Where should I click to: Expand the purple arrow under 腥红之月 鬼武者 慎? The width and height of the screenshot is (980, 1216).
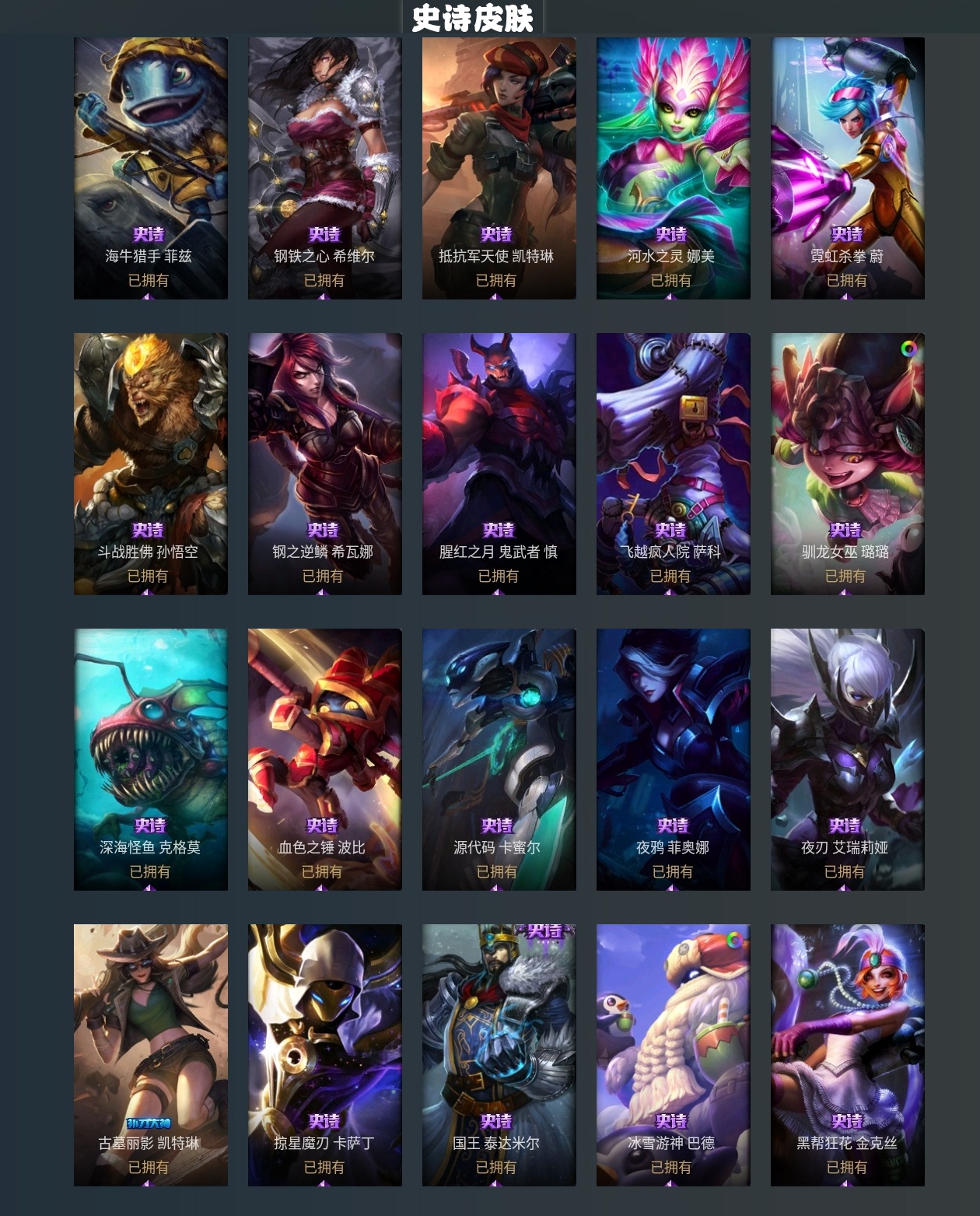(497, 591)
